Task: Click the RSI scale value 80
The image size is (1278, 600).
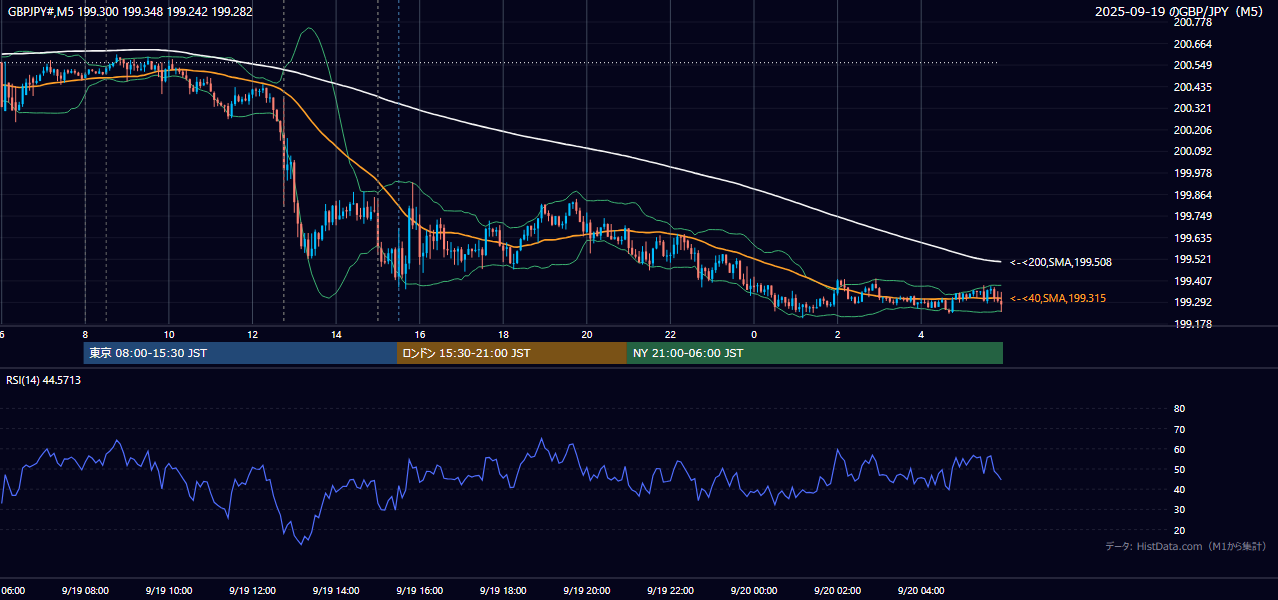Action: [x=1179, y=409]
